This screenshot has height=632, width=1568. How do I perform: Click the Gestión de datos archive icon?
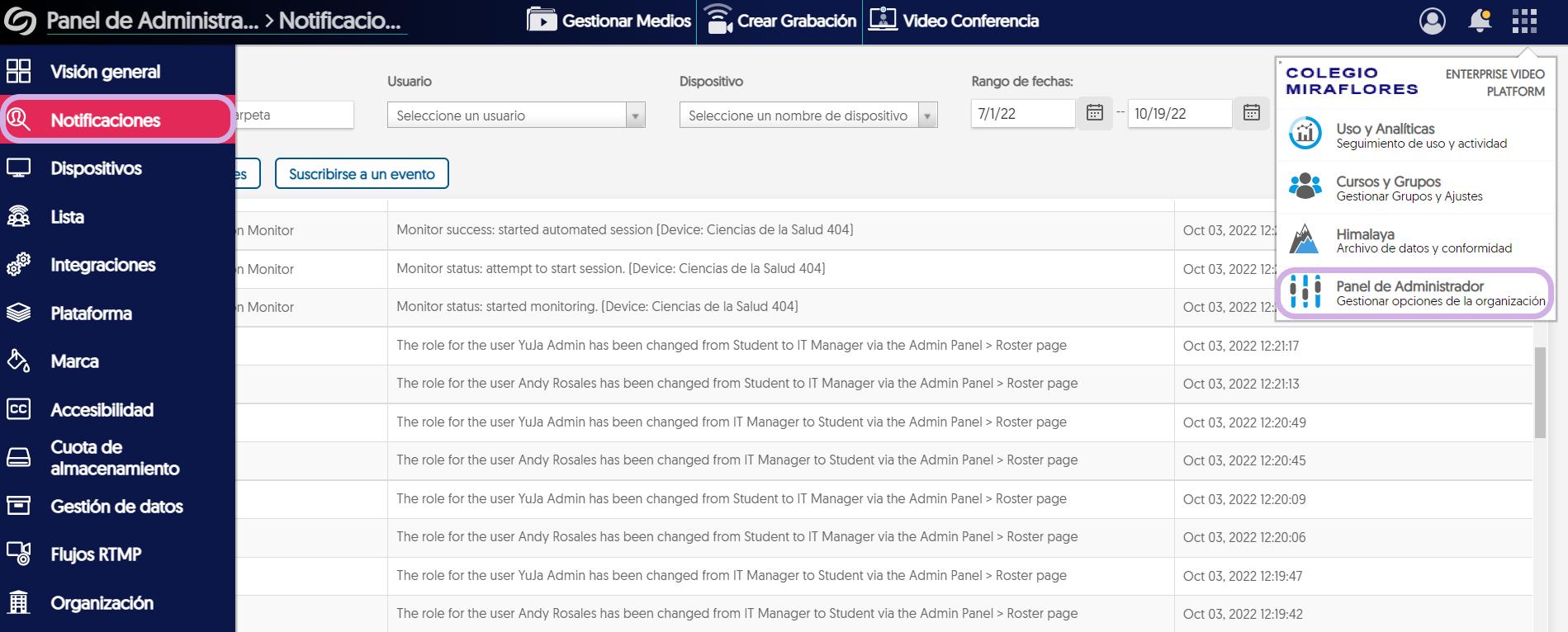[x=19, y=507]
